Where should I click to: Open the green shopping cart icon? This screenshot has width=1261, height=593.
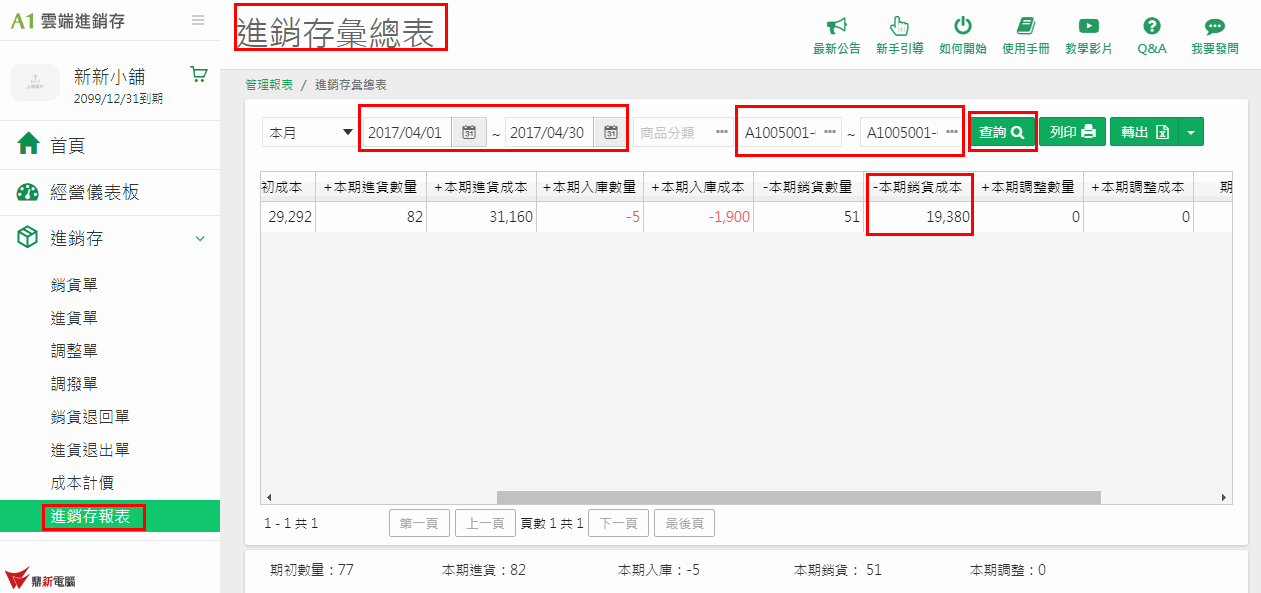coord(198,74)
